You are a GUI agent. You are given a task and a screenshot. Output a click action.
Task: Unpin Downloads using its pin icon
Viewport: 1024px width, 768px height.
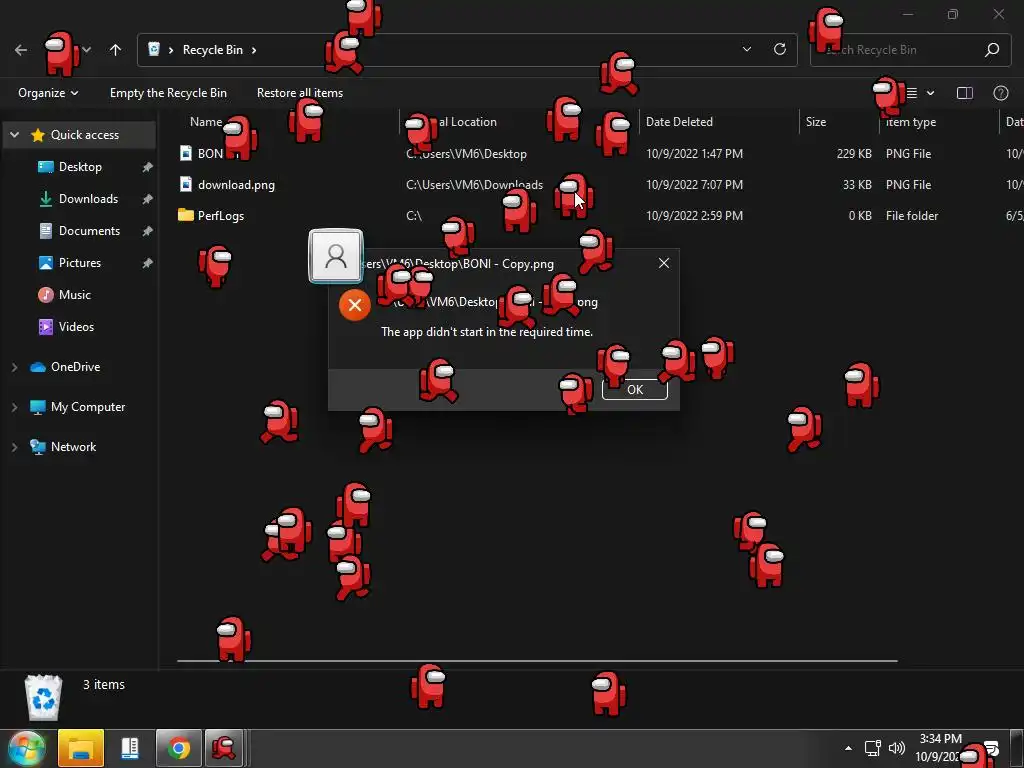coord(148,199)
